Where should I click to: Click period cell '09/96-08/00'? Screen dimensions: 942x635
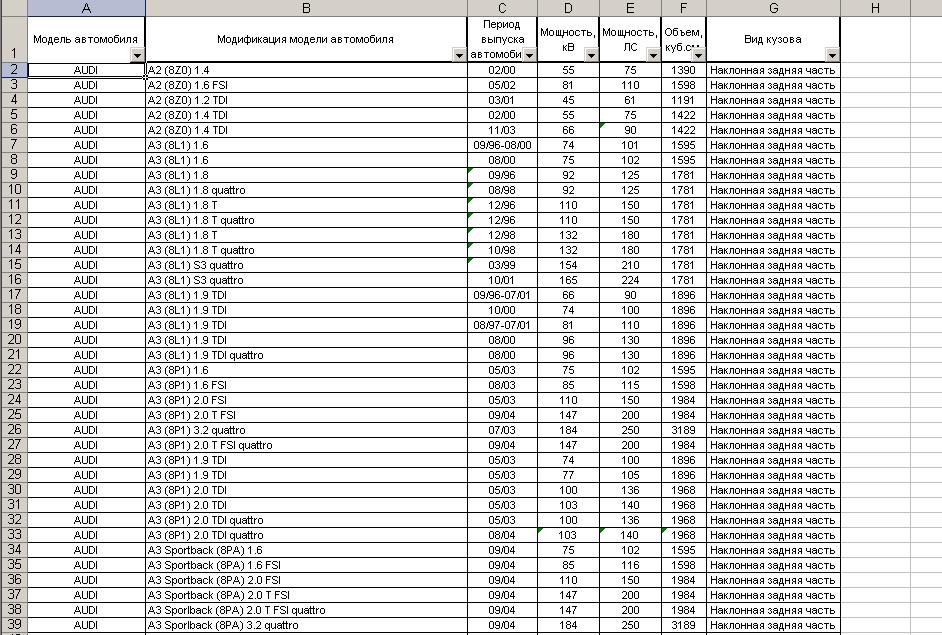click(502, 145)
